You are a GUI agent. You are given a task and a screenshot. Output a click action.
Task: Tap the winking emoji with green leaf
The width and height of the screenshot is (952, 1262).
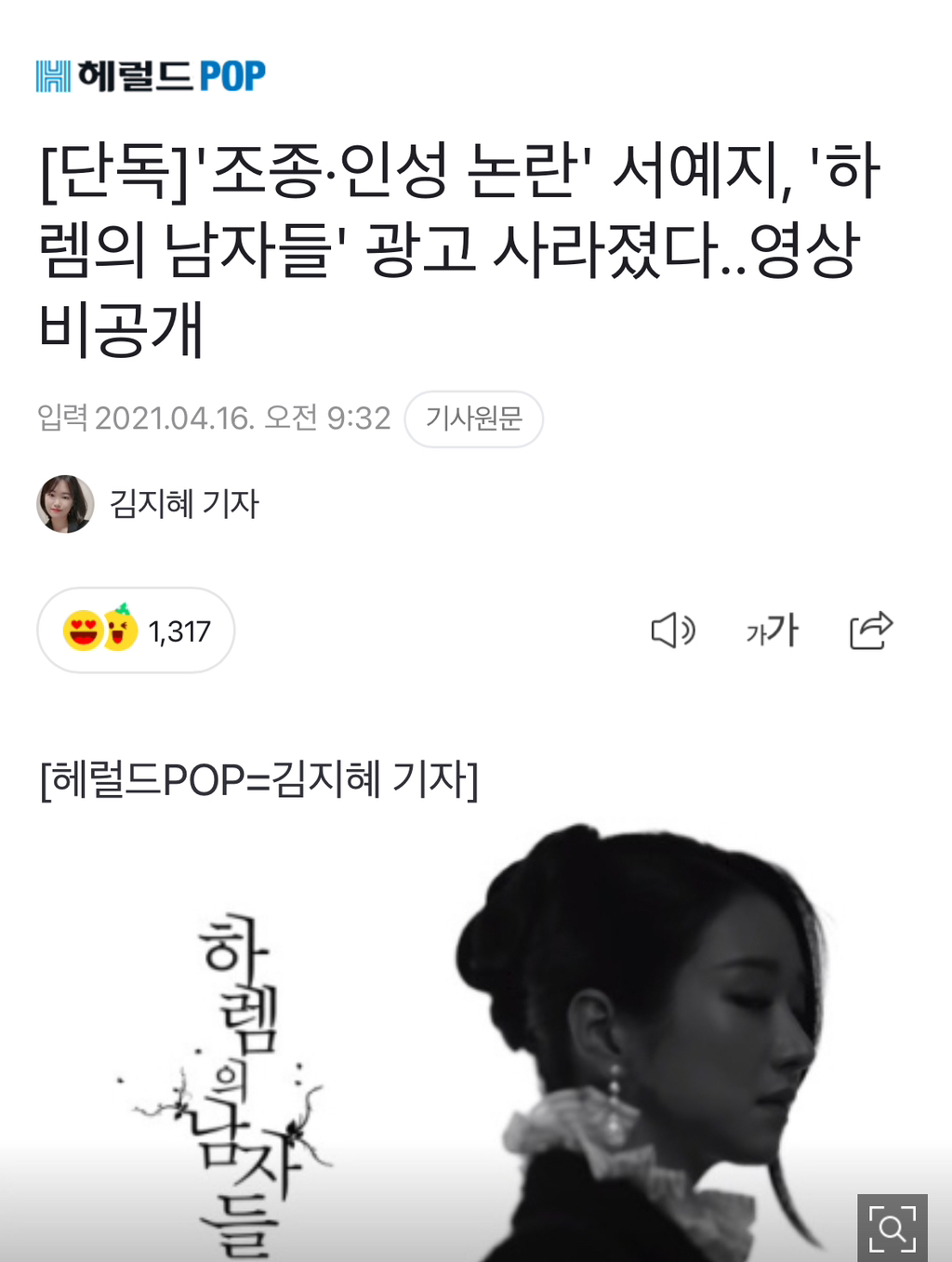tap(120, 628)
